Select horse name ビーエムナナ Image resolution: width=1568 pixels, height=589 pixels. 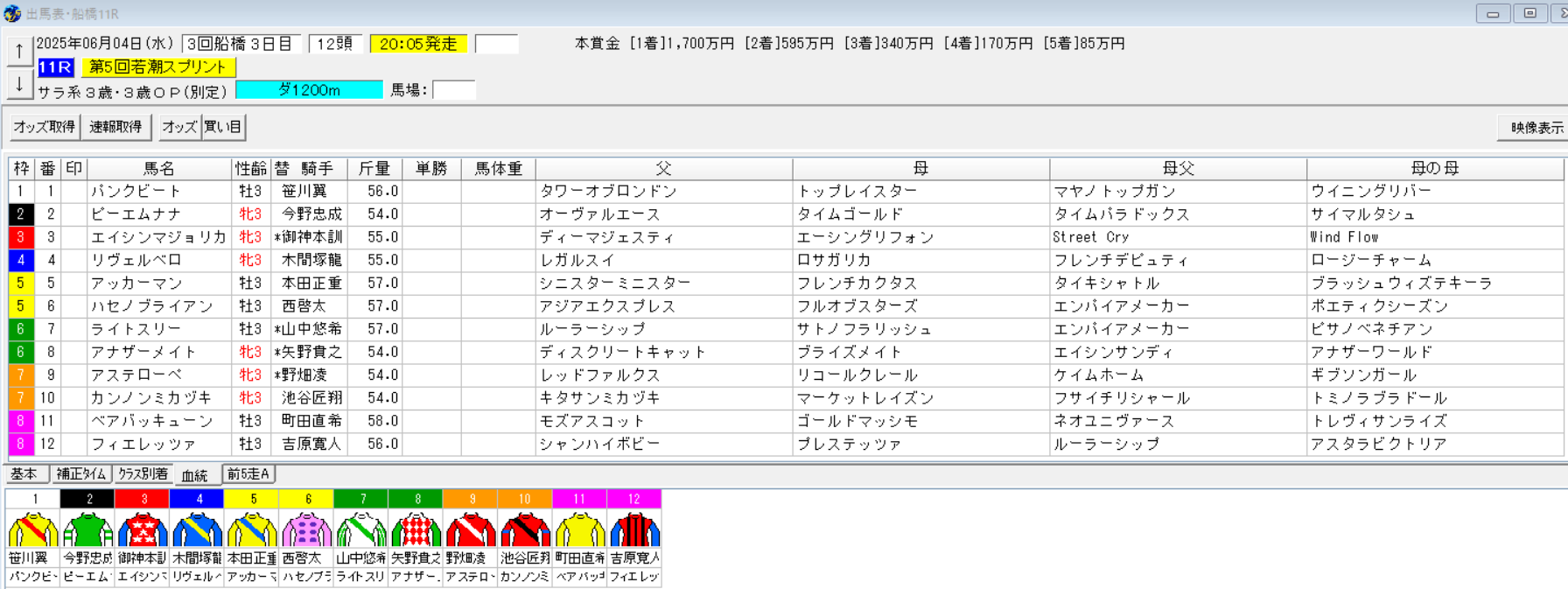pyautogui.click(x=136, y=214)
